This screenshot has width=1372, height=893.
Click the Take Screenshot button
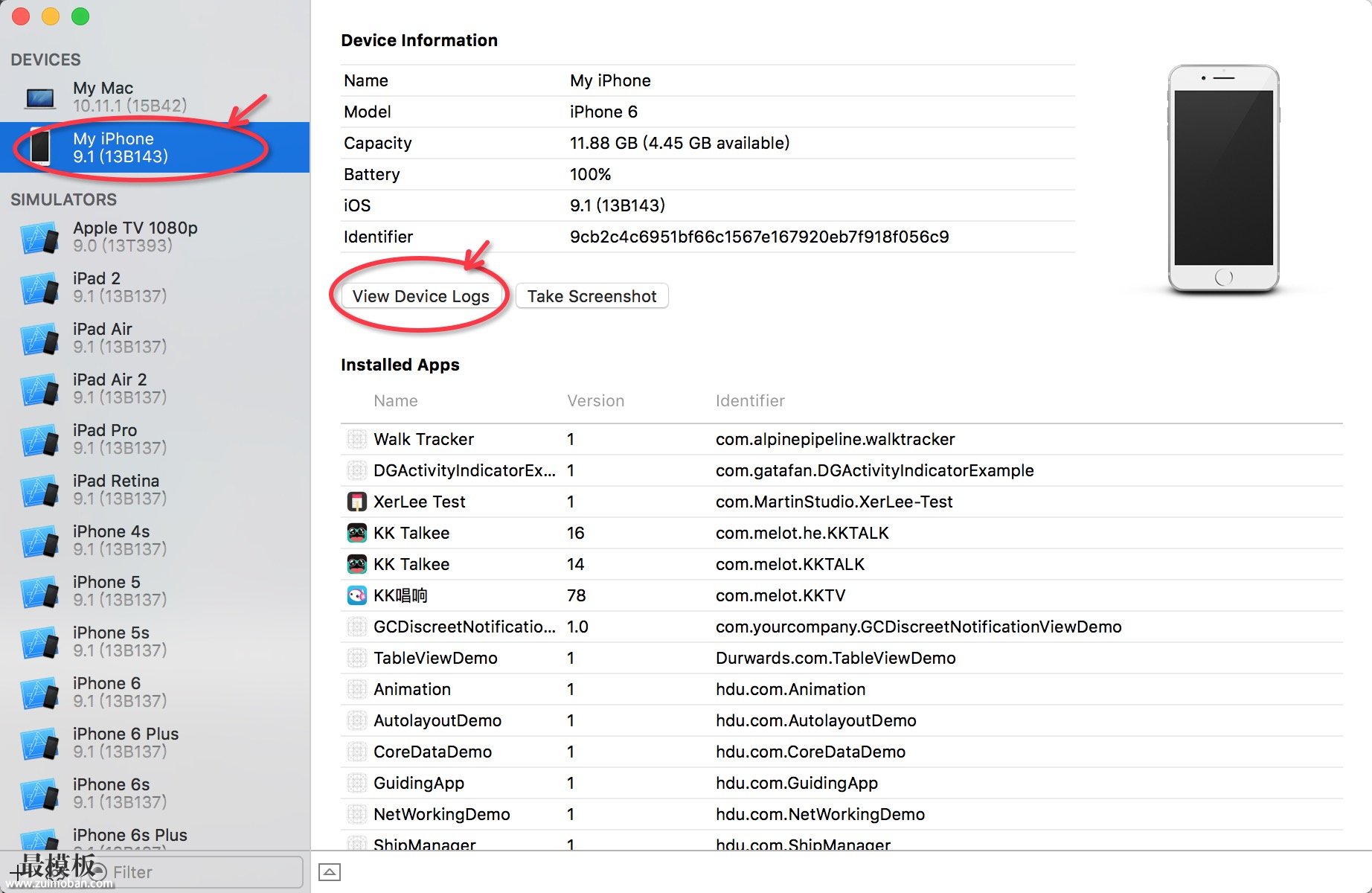click(x=592, y=296)
